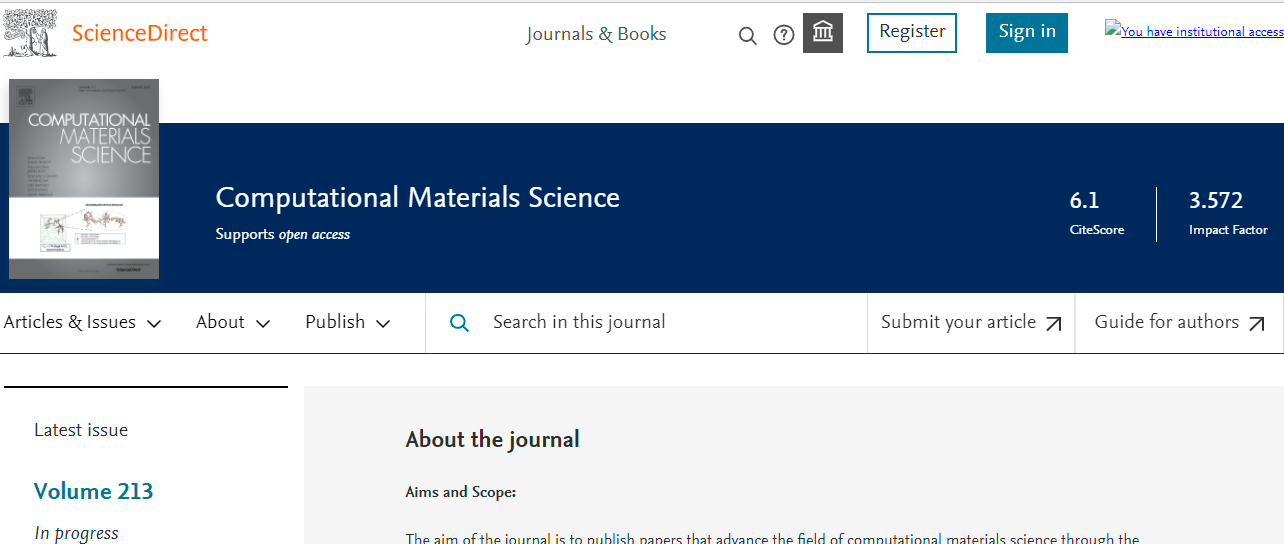This screenshot has height=544, width=1284.
Task: Click the Elsevier tree logo icon
Action: [x=29, y=32]
